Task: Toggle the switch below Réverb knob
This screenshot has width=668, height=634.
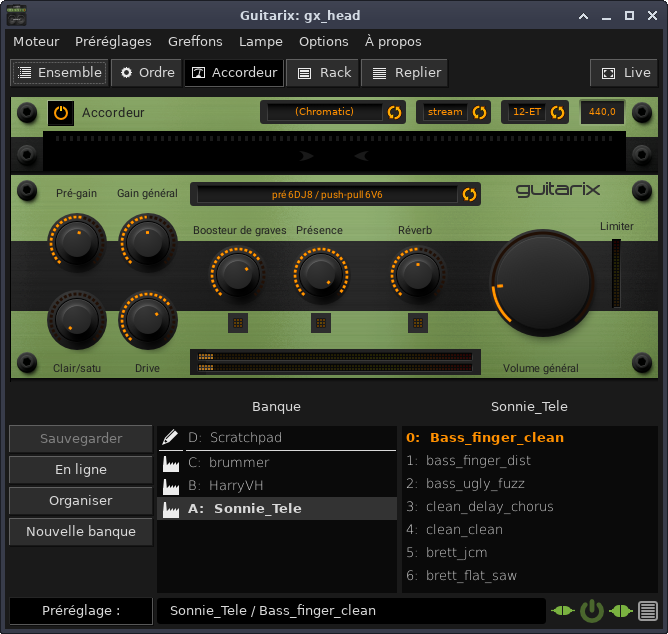Action: click(418, 322)
